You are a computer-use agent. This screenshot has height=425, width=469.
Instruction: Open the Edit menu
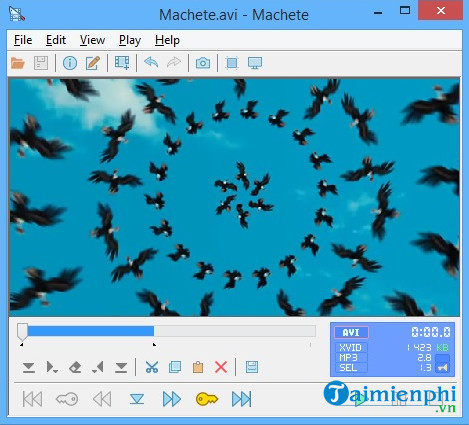point(56,40)
